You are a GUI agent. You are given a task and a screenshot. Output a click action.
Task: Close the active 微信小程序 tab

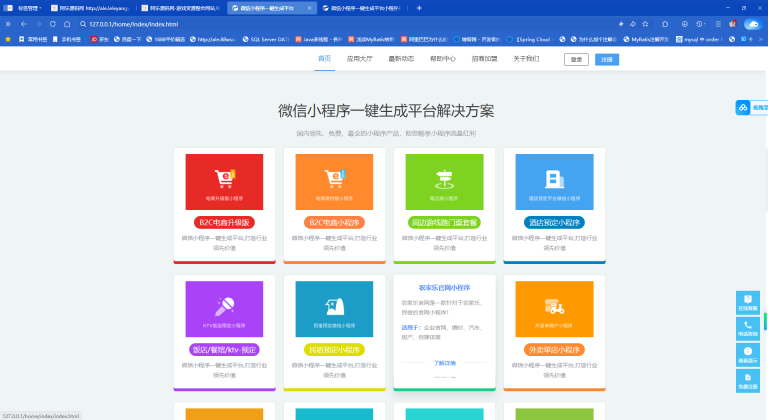tap(310, 8)
